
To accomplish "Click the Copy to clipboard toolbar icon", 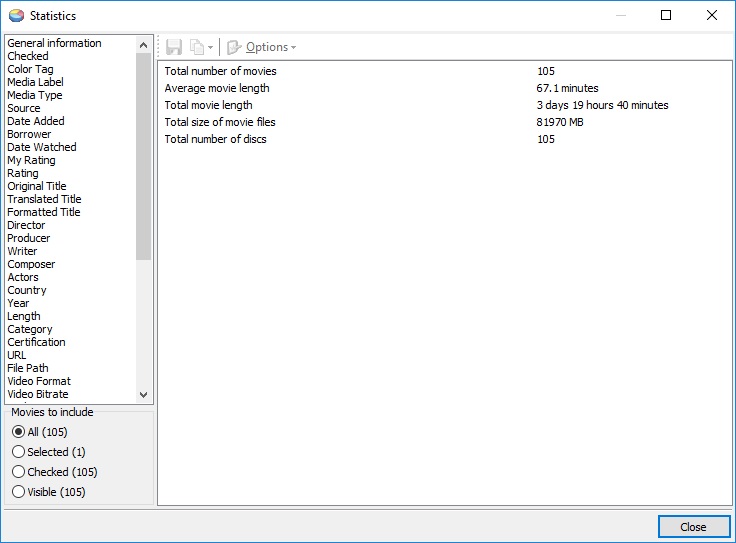I will tap(197, 47).
